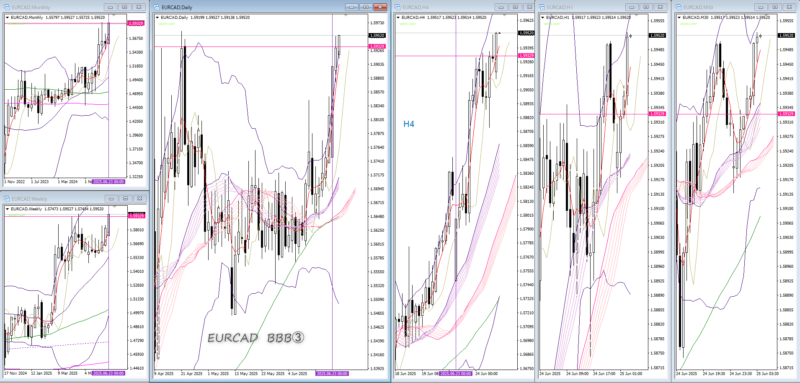Select purple date label on Weekly time axis
The image size is (800, 383).
coord(109,374)
